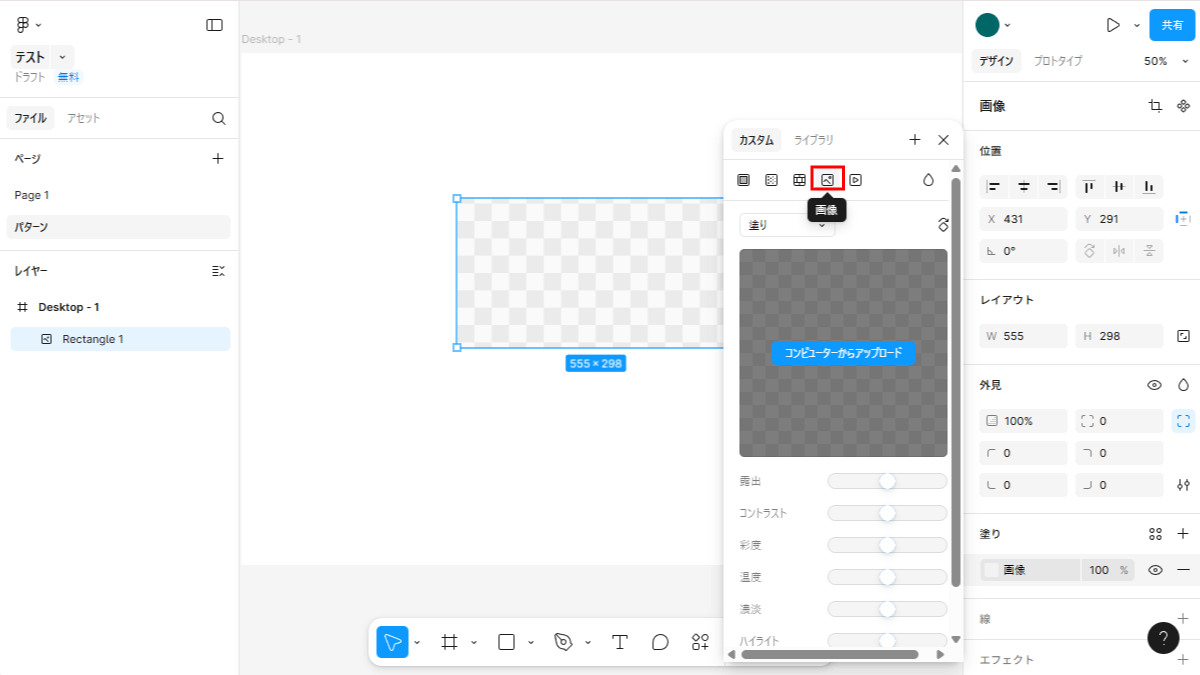
Task: Click the blue 共有 button
Action: click(x=1171, y=25)
